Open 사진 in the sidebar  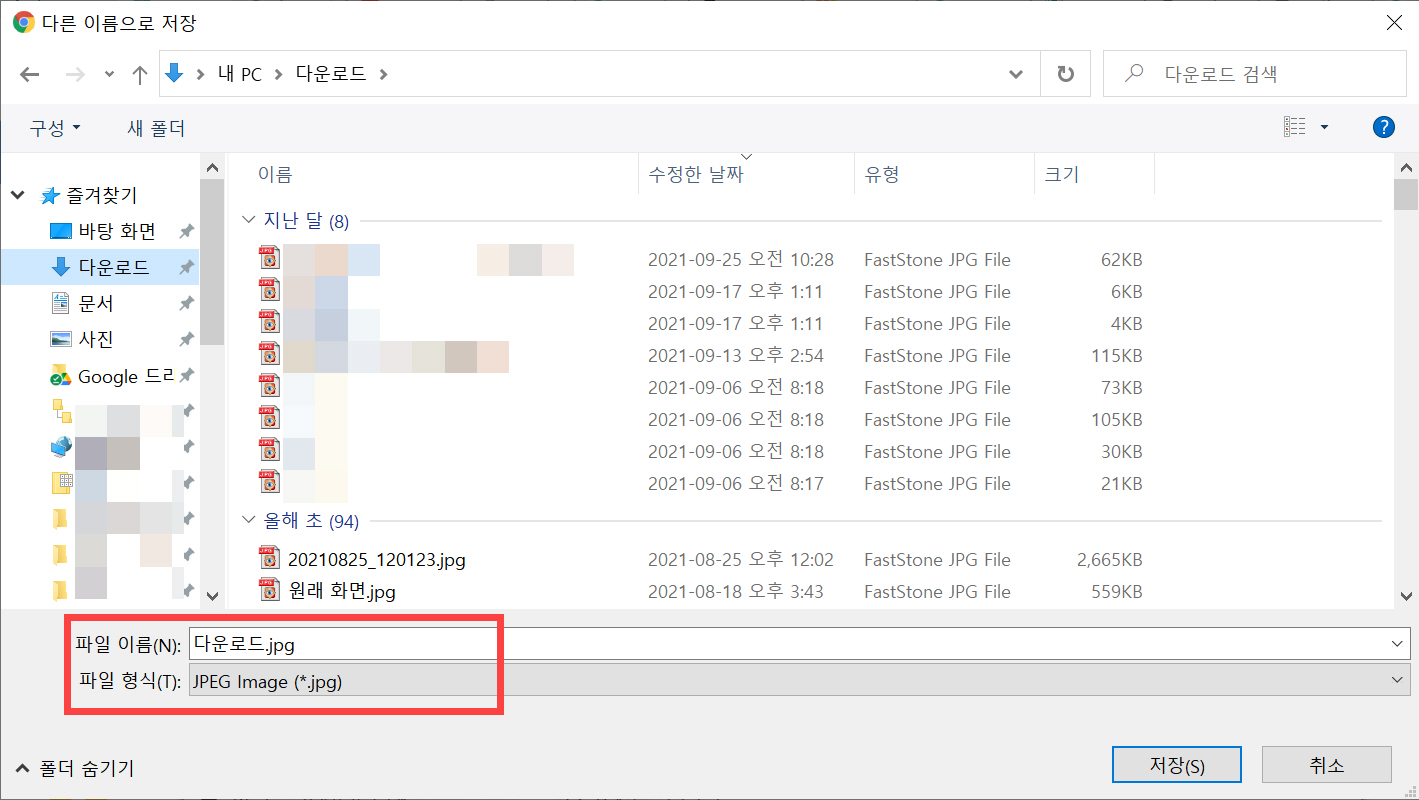click(x=96, y=339)
